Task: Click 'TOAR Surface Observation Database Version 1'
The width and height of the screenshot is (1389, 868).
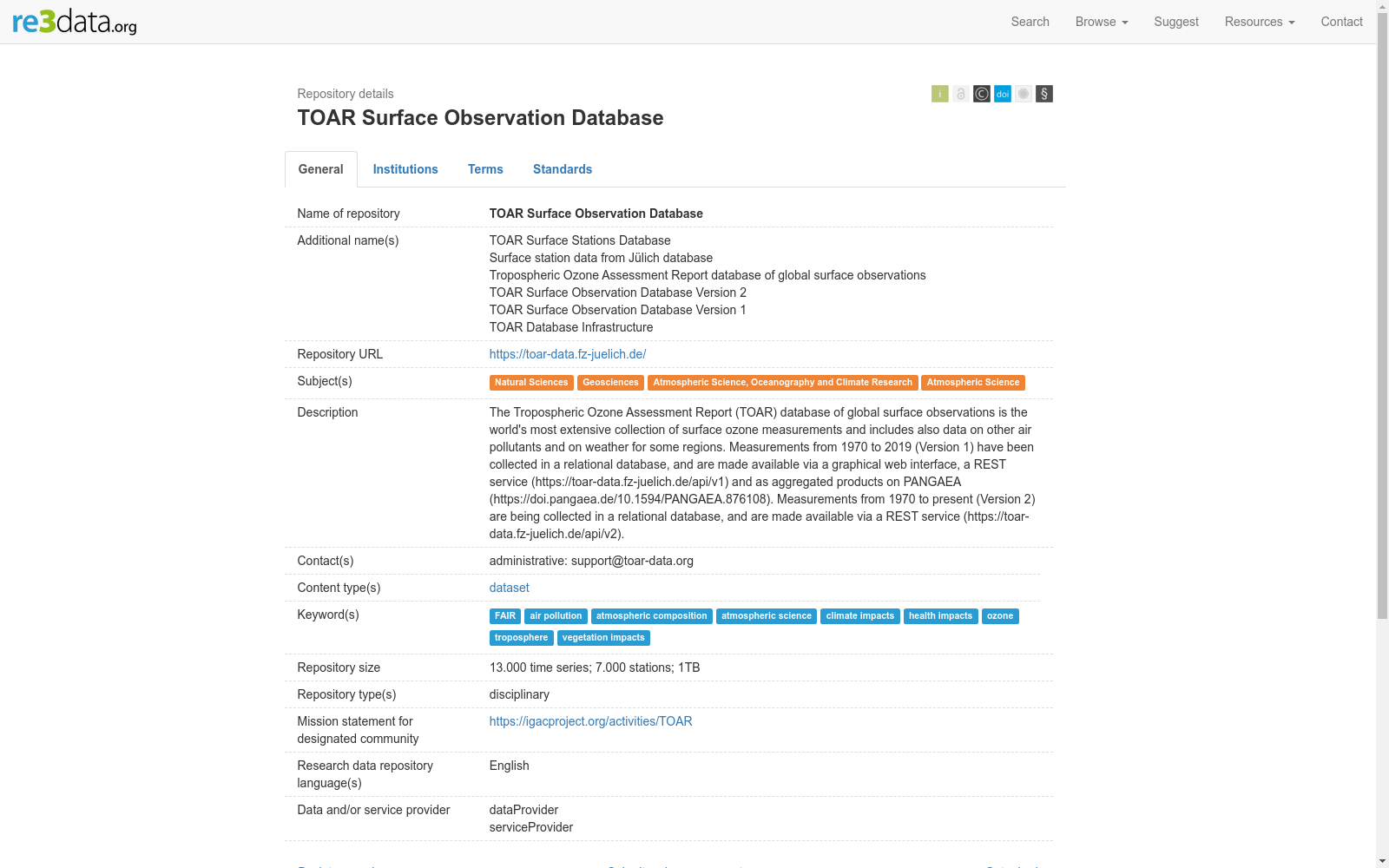Action: (618, 310)
